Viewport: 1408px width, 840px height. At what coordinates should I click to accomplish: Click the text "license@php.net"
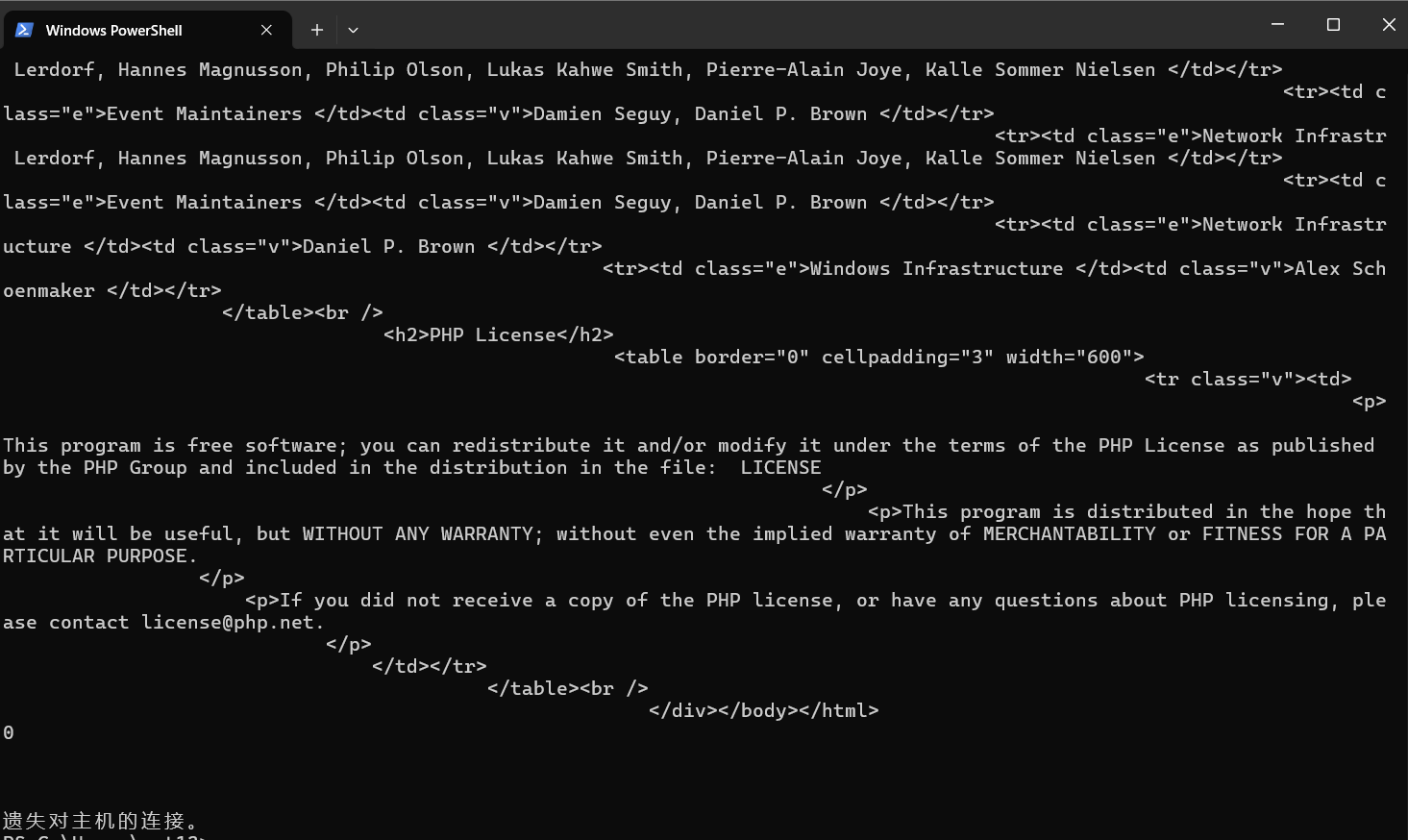228,622
